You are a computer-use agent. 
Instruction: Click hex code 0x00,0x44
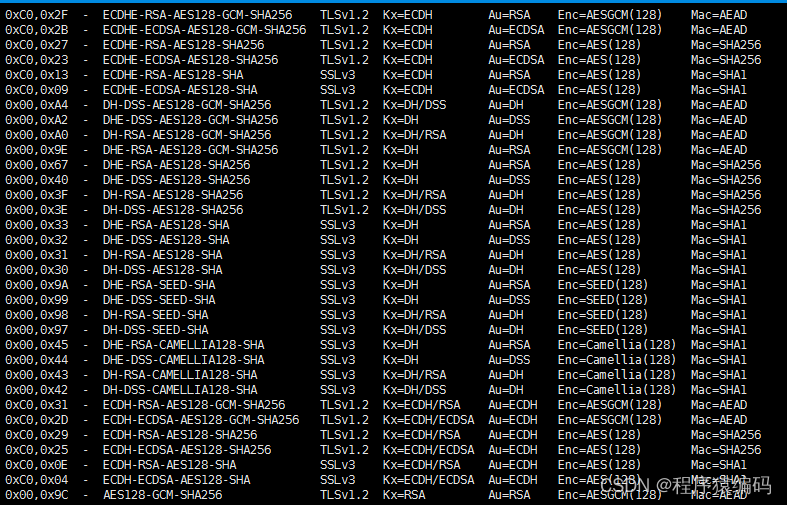tap(37, 360)
